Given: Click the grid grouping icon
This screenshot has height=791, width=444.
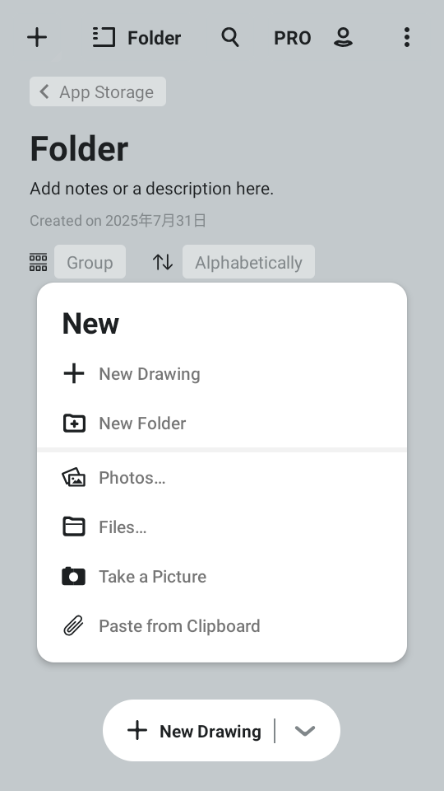Looking at the screenshot, I should click(x=38, y=262).
